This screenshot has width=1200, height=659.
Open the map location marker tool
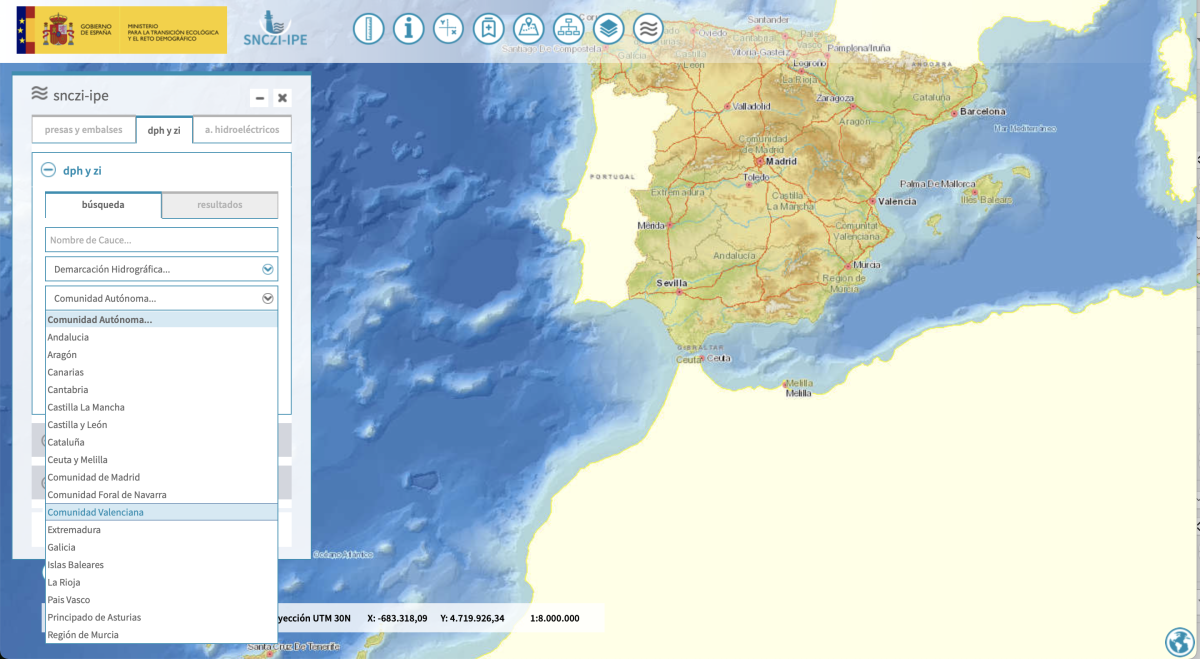pyautogui.click(x=528, y=29)
